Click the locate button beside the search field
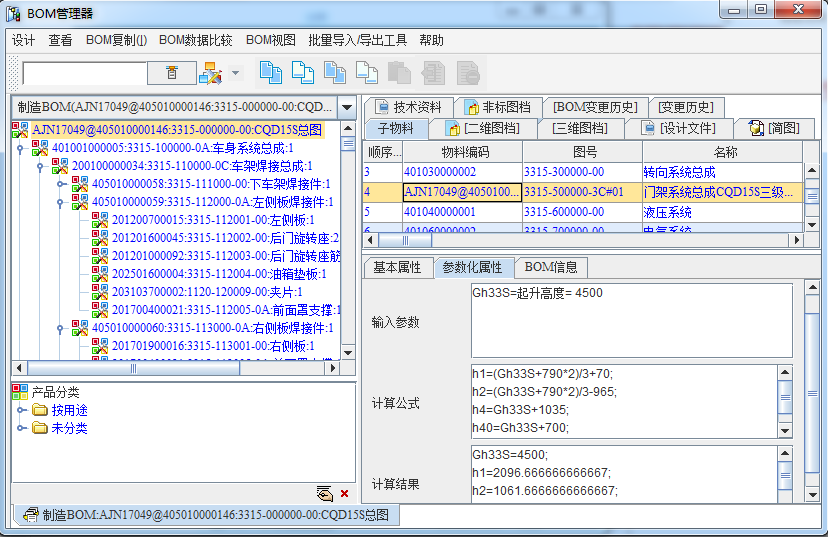Image resolution: width=828 pixels, height=537 pixels. [171, 73]
